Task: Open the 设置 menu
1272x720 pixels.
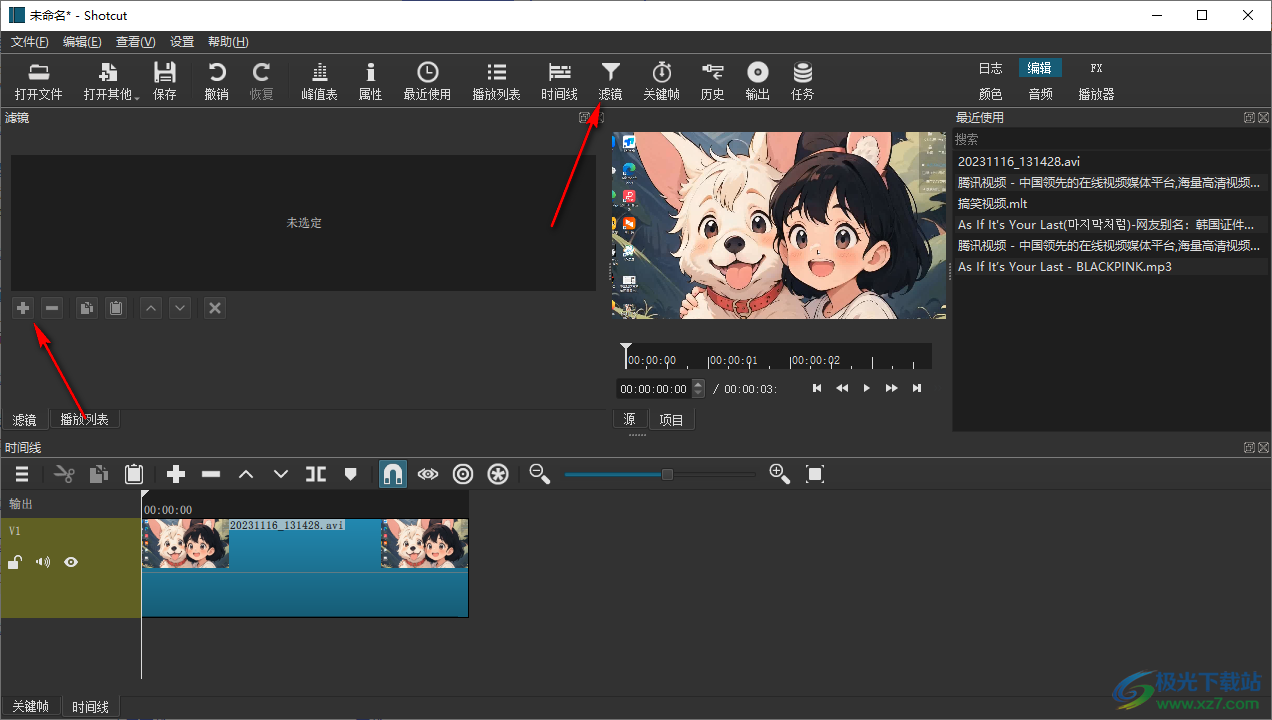Action: click(x=182, y=42)
